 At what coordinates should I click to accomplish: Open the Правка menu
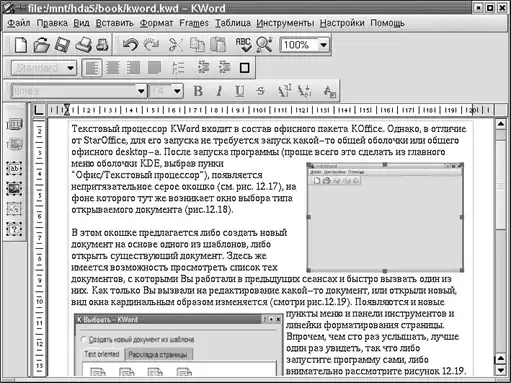coord(52,23)
